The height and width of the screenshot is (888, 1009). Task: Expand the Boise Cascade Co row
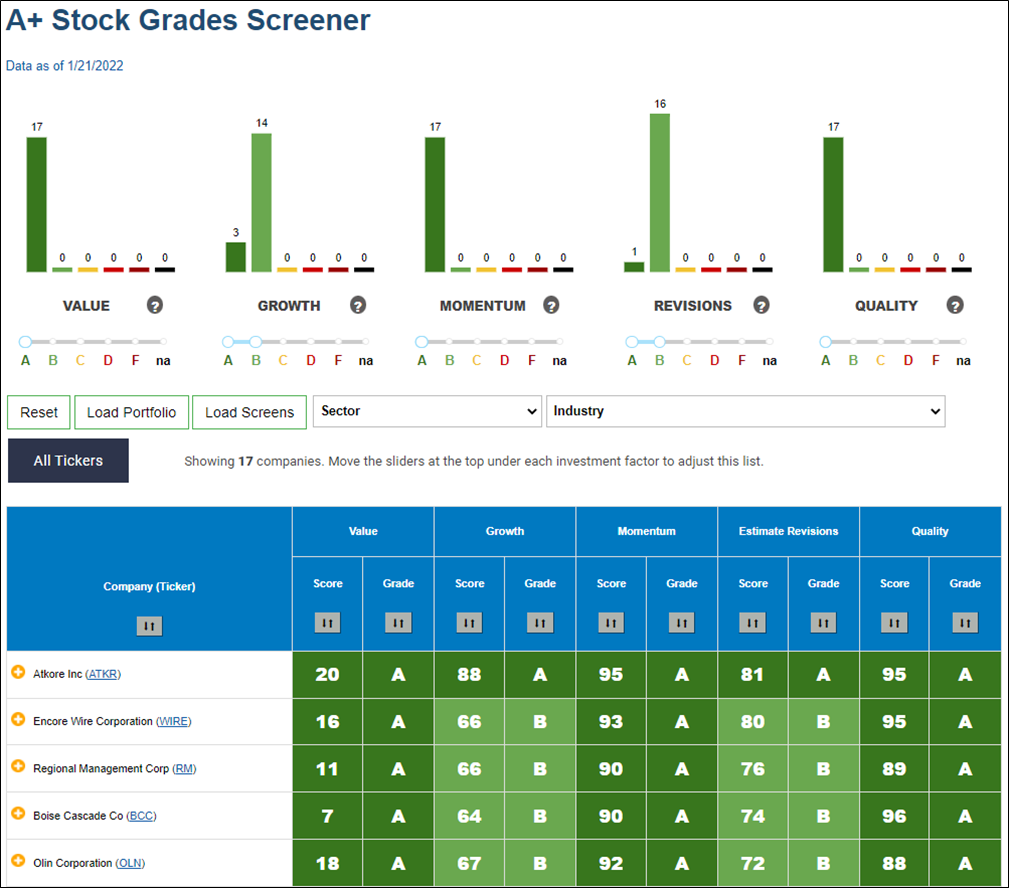tap(18, 814)
